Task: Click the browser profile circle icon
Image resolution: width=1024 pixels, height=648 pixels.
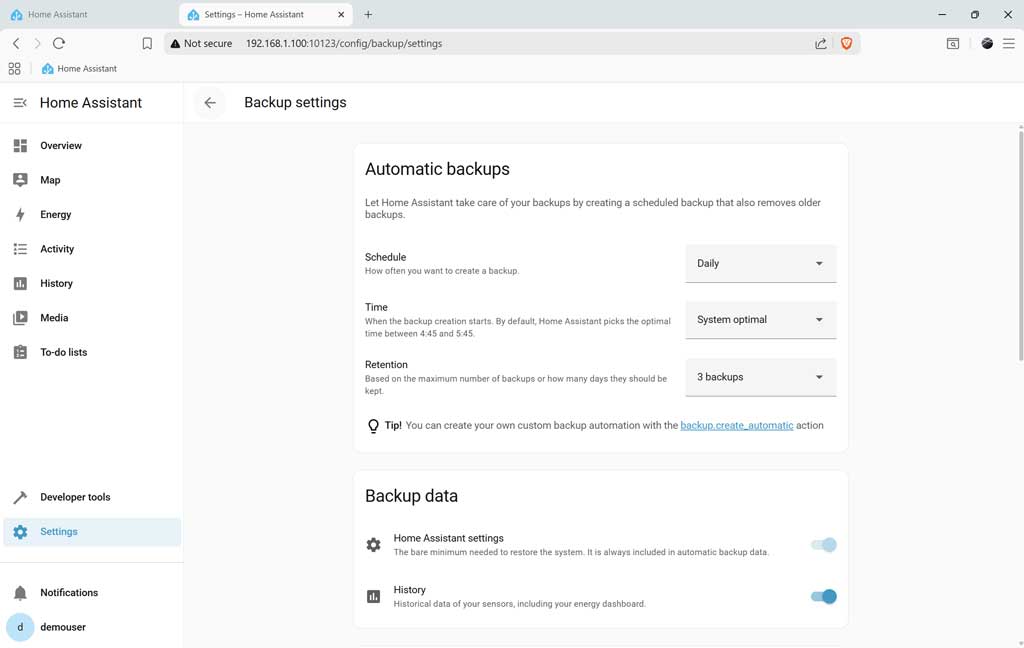Action: pyautogui.click(x=987, y=43)
